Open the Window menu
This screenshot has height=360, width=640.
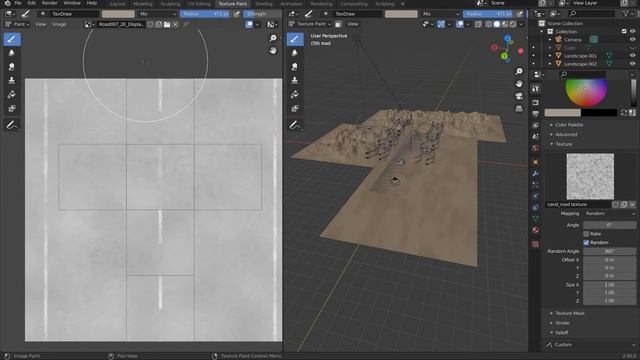pos(72,3)
